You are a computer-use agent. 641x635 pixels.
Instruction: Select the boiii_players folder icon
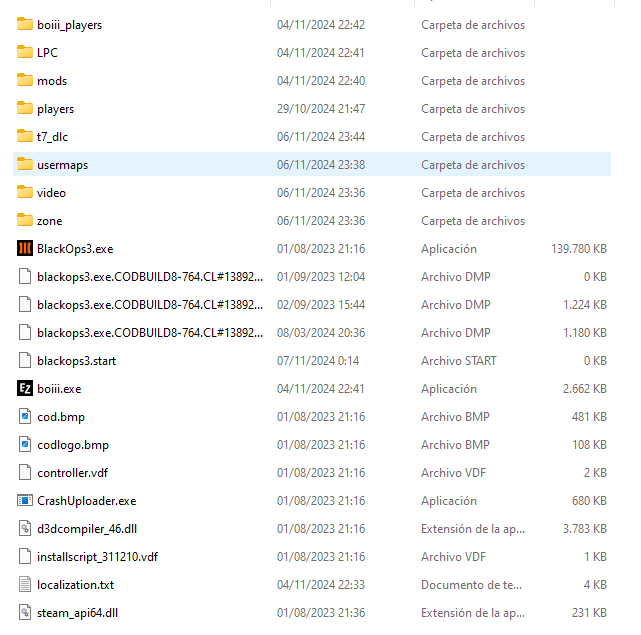point(25,25)
